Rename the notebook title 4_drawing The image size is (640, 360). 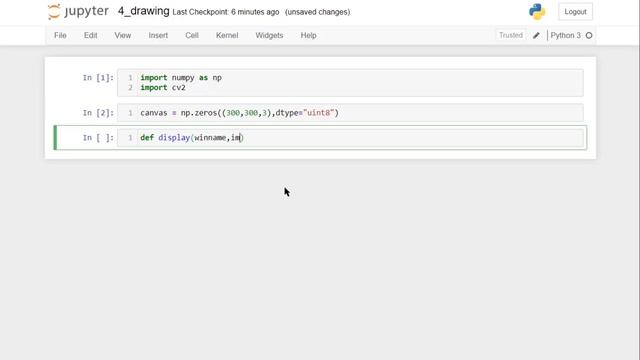click(x=144, y=11)
